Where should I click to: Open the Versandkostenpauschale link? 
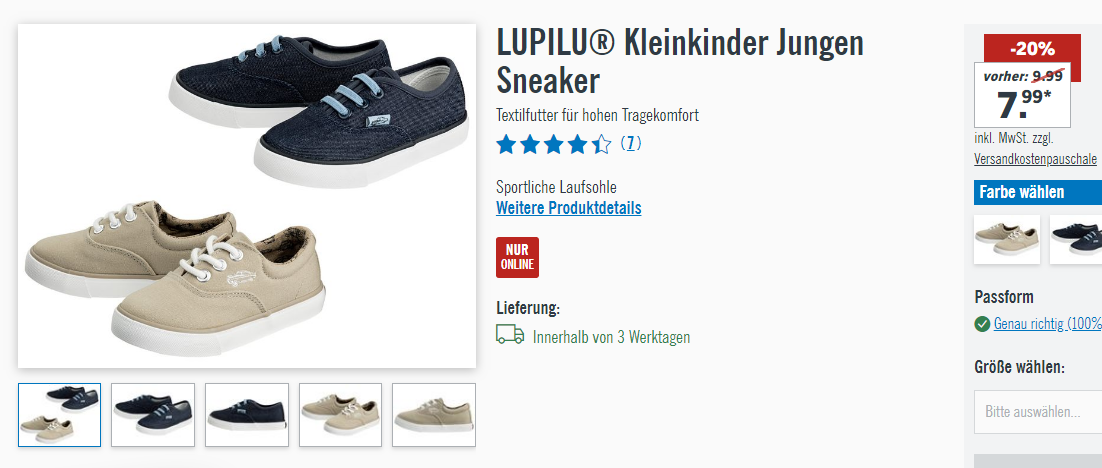(1035, 160)
